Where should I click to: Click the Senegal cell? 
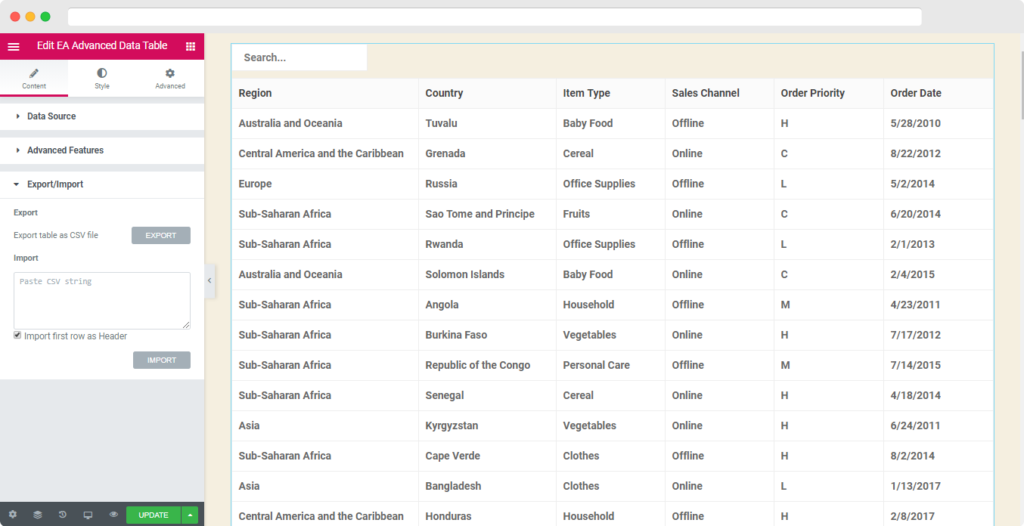[487, 395]
